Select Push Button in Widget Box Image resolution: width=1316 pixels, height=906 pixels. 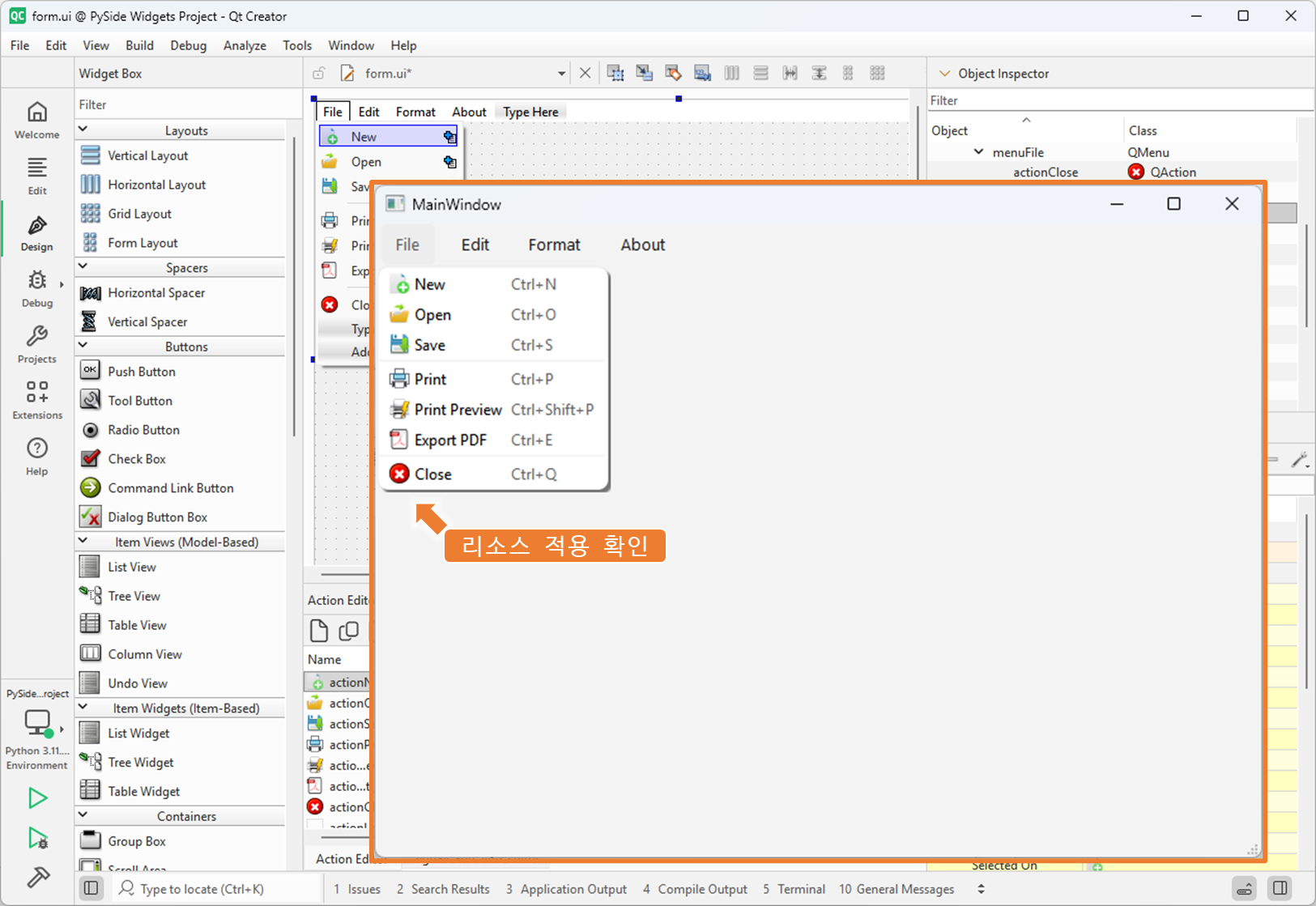coord(181,371)
